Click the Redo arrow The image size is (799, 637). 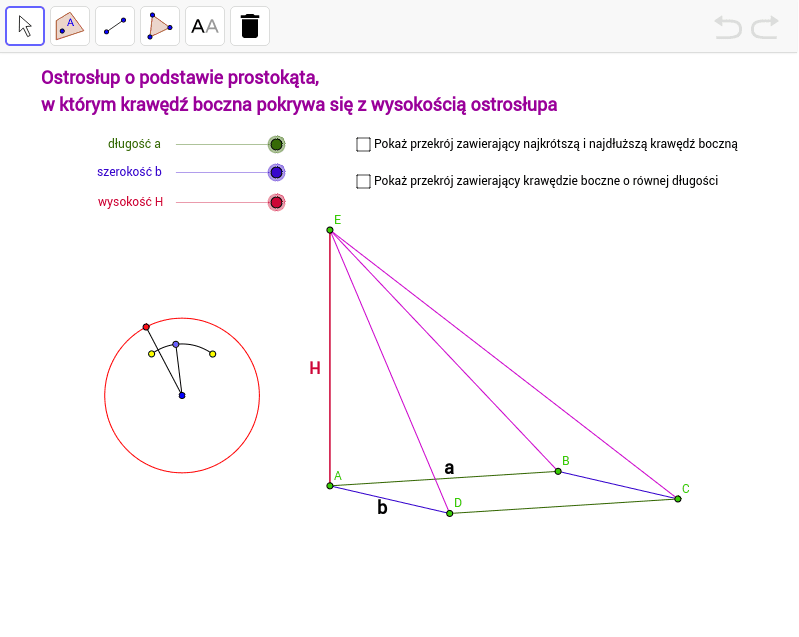click(x=765, y=27)
